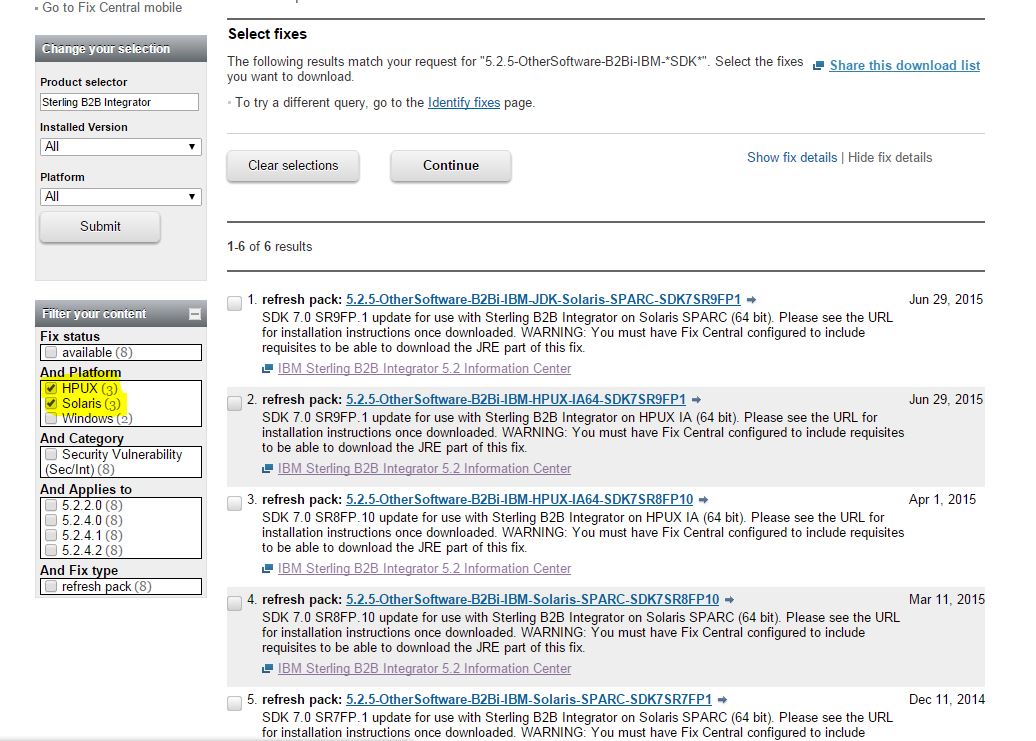Image resolution: width=1036 pixels, height=741 pixels.
Task: Click Show fix details link
Action: coord(792,158)
